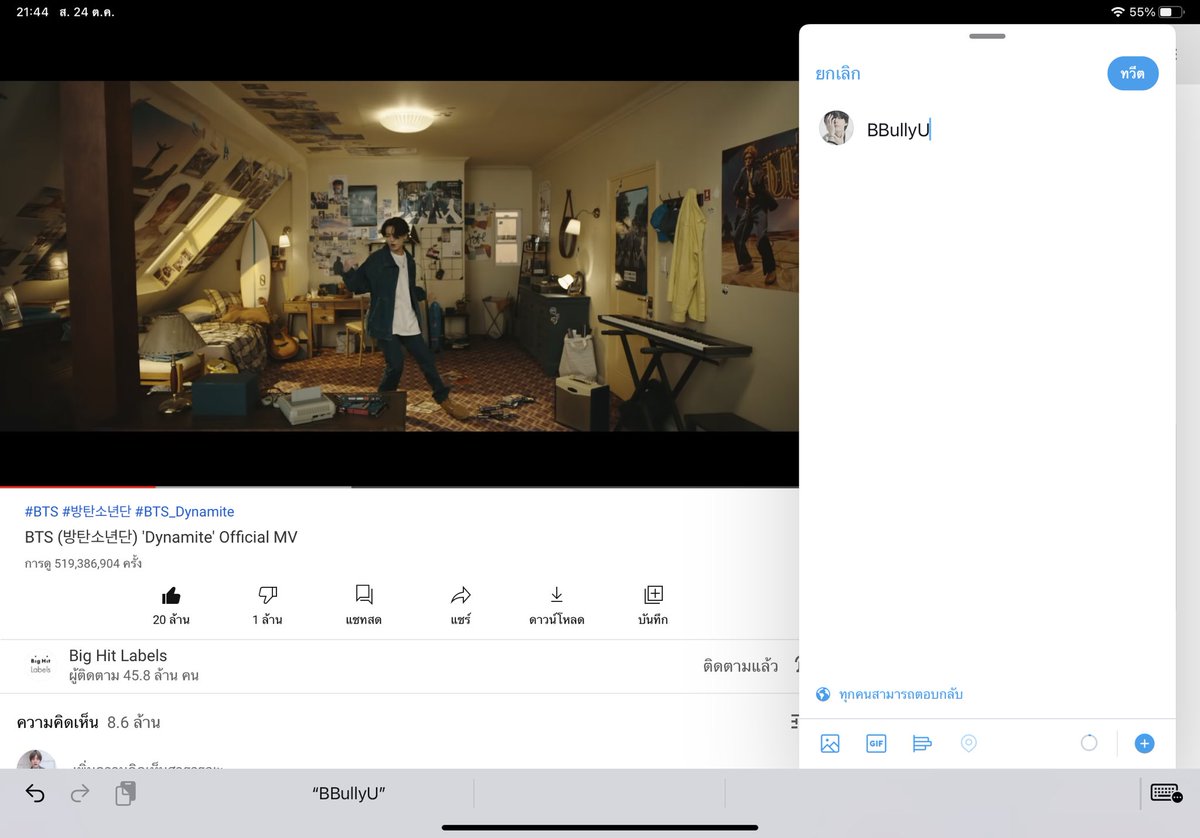Add another tweet with plus icon
The height and width of the screenshot is (838, 1200).
pos(1145,743)
